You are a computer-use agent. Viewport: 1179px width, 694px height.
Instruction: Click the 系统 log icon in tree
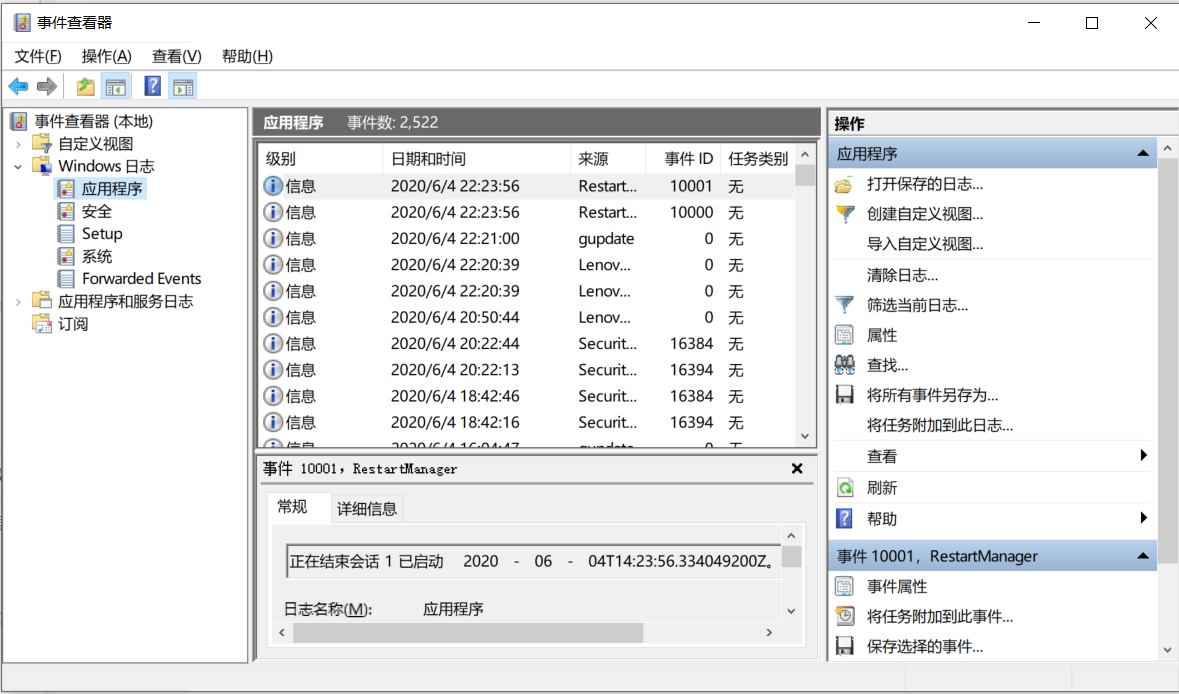(66, 256)
